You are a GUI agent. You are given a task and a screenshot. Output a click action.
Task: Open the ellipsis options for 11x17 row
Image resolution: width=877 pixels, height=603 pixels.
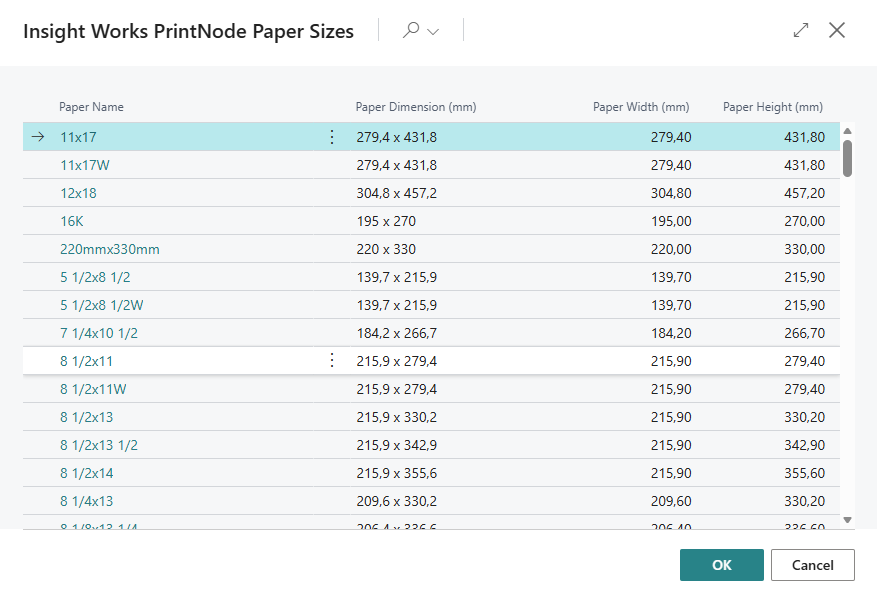click(x=332, y=137)
